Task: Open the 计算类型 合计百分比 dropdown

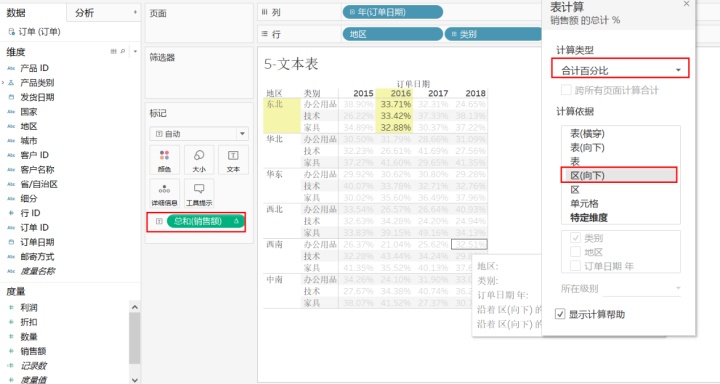Action: click(x=620, y=70)
